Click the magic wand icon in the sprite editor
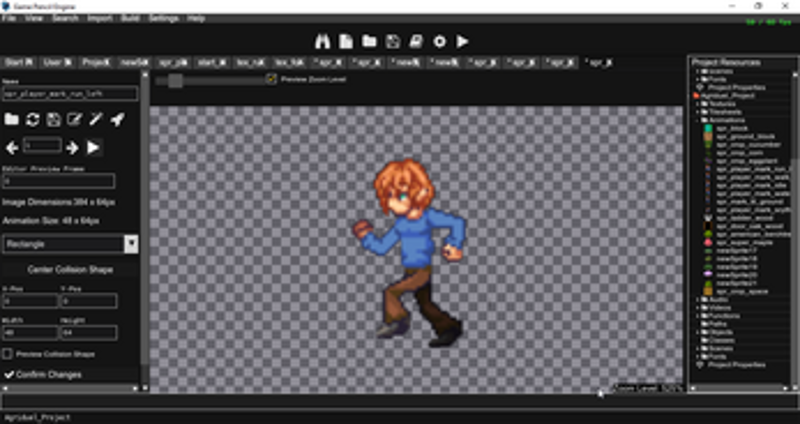The image size is (800, 424). pyautogui.click(x=96, y=120)
